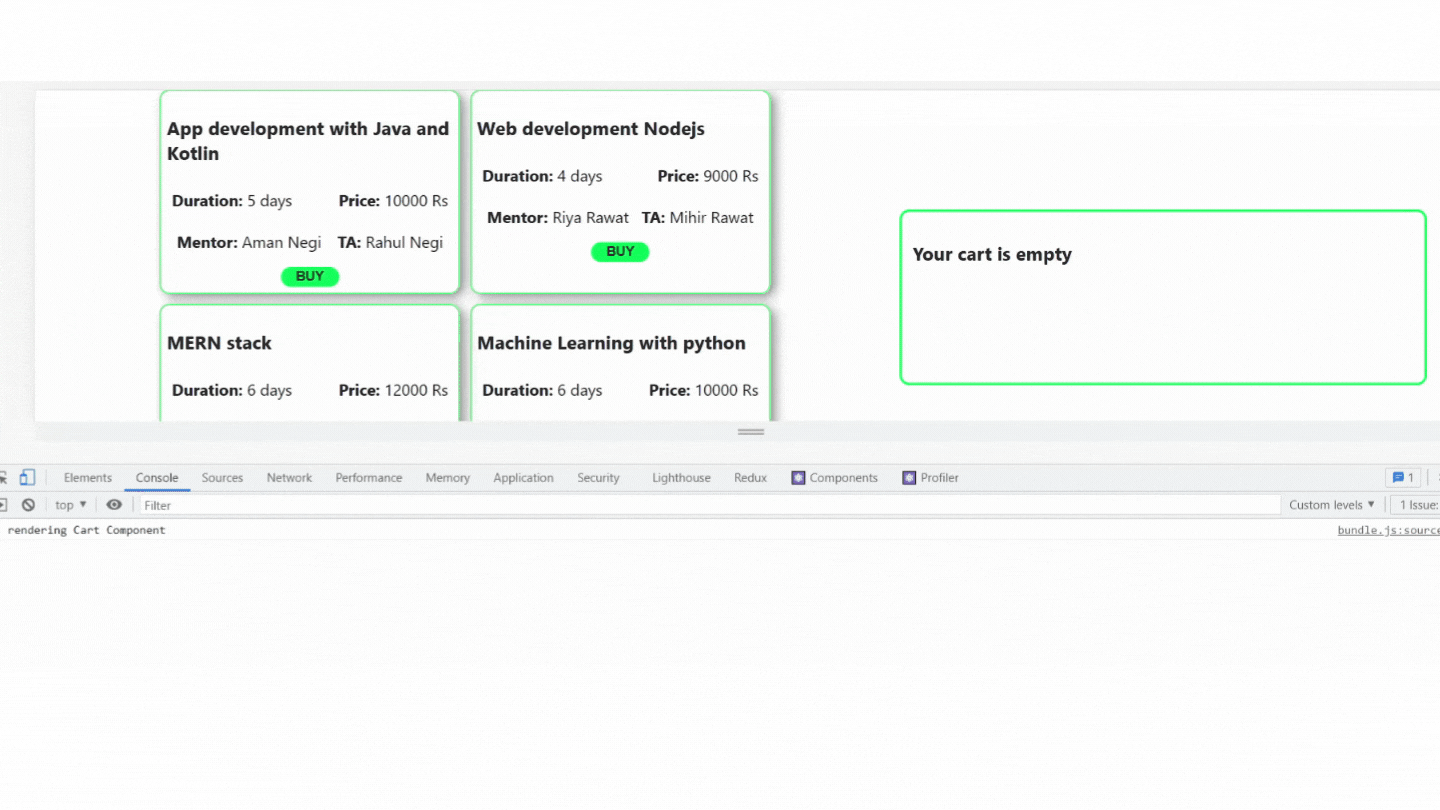Create a live expression with the eye icon
1440x810 pixels.
coord(114,505)
